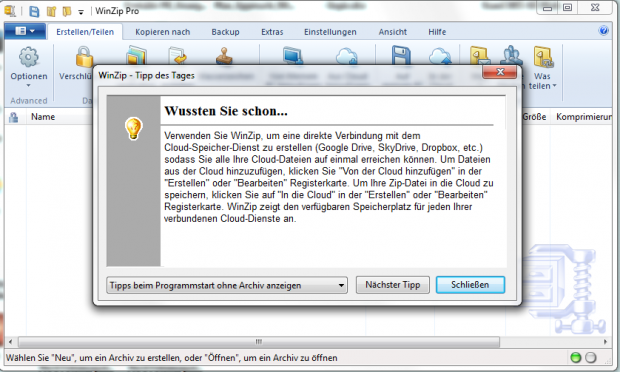
Task: Maximize the WinZip Pro window
Action: tap(567, 8)
